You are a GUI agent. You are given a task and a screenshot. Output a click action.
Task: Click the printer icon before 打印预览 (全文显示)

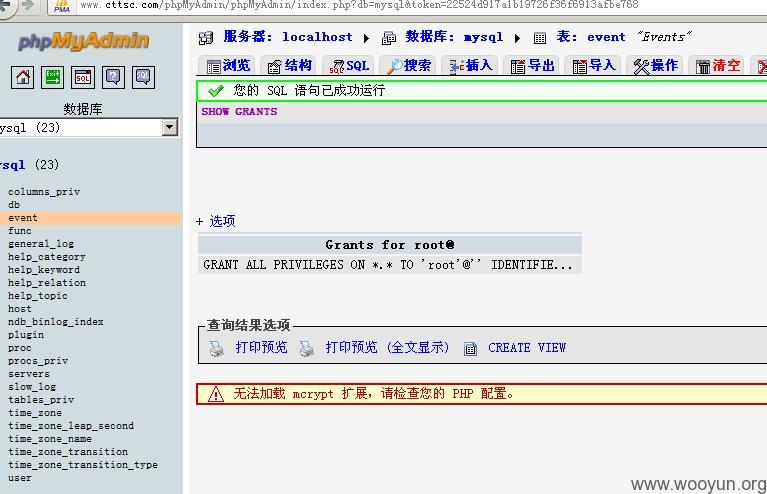tap(307, 348)
